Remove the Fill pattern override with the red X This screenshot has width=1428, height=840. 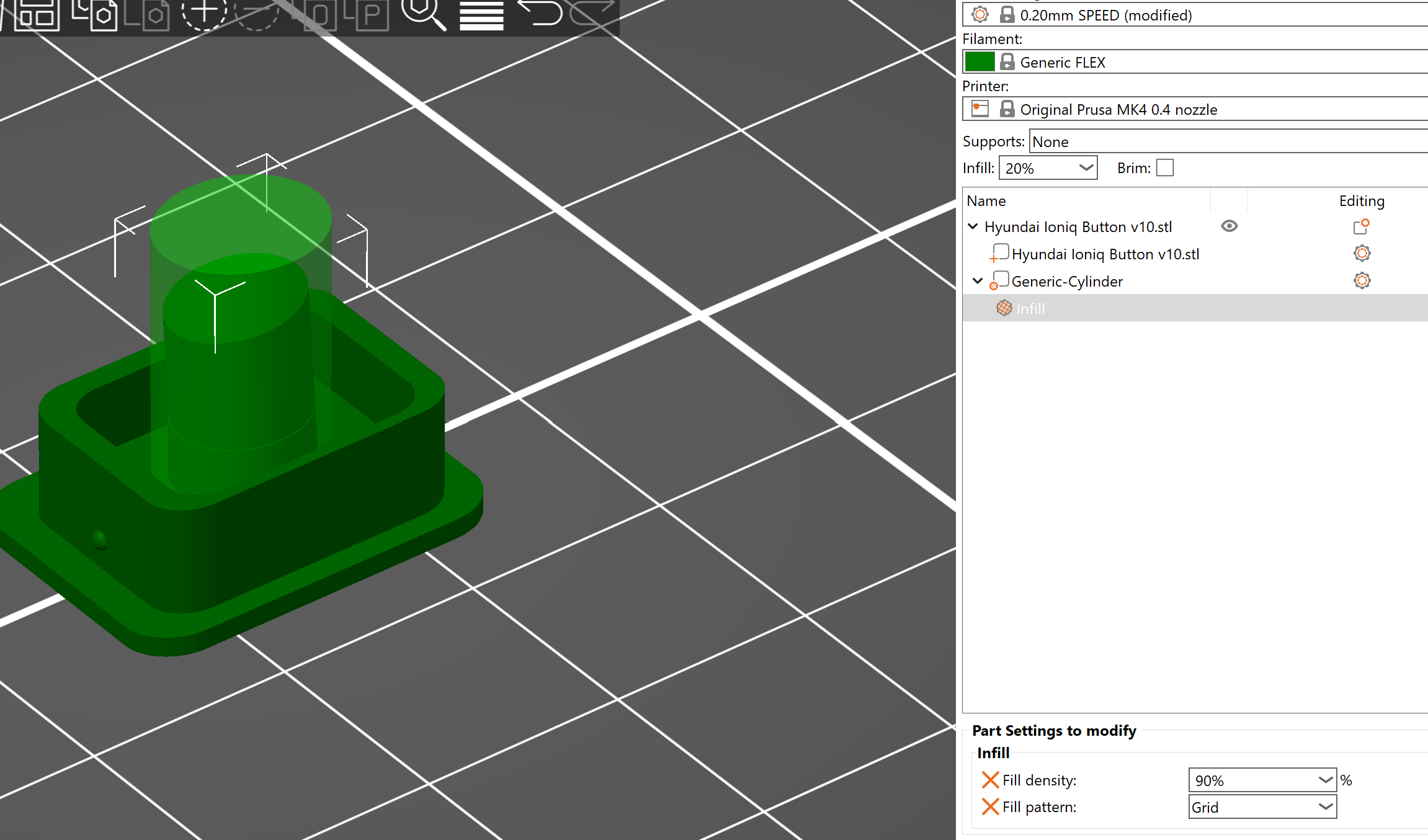point(990,806)
